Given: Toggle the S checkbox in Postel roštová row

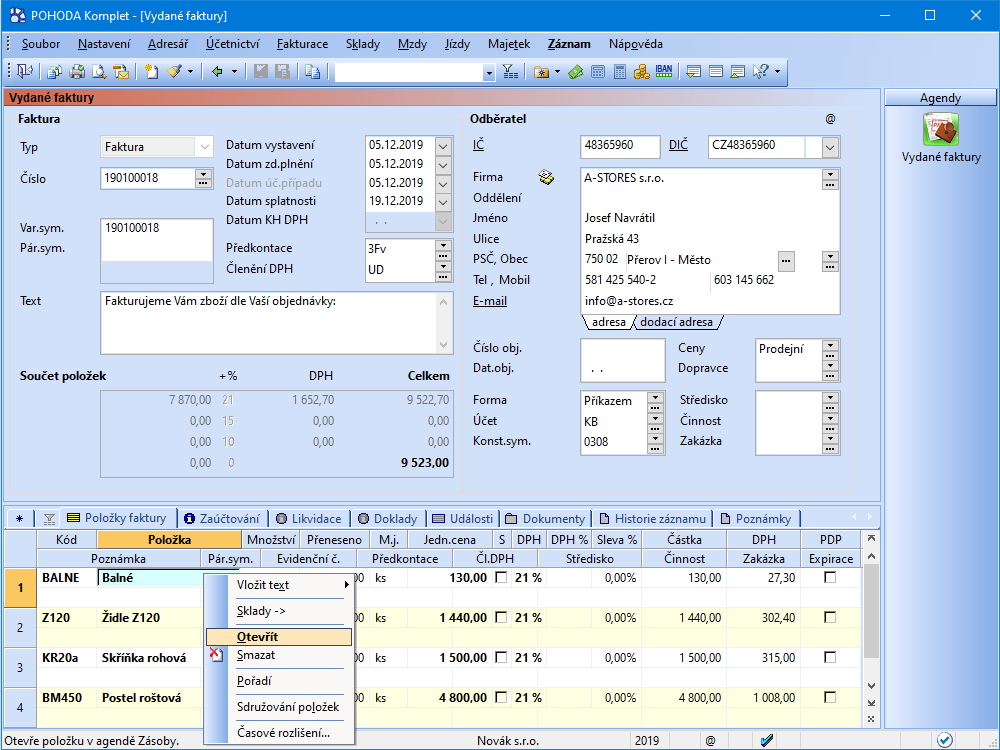Looking at the screenshot, I should tap(501, 697).
